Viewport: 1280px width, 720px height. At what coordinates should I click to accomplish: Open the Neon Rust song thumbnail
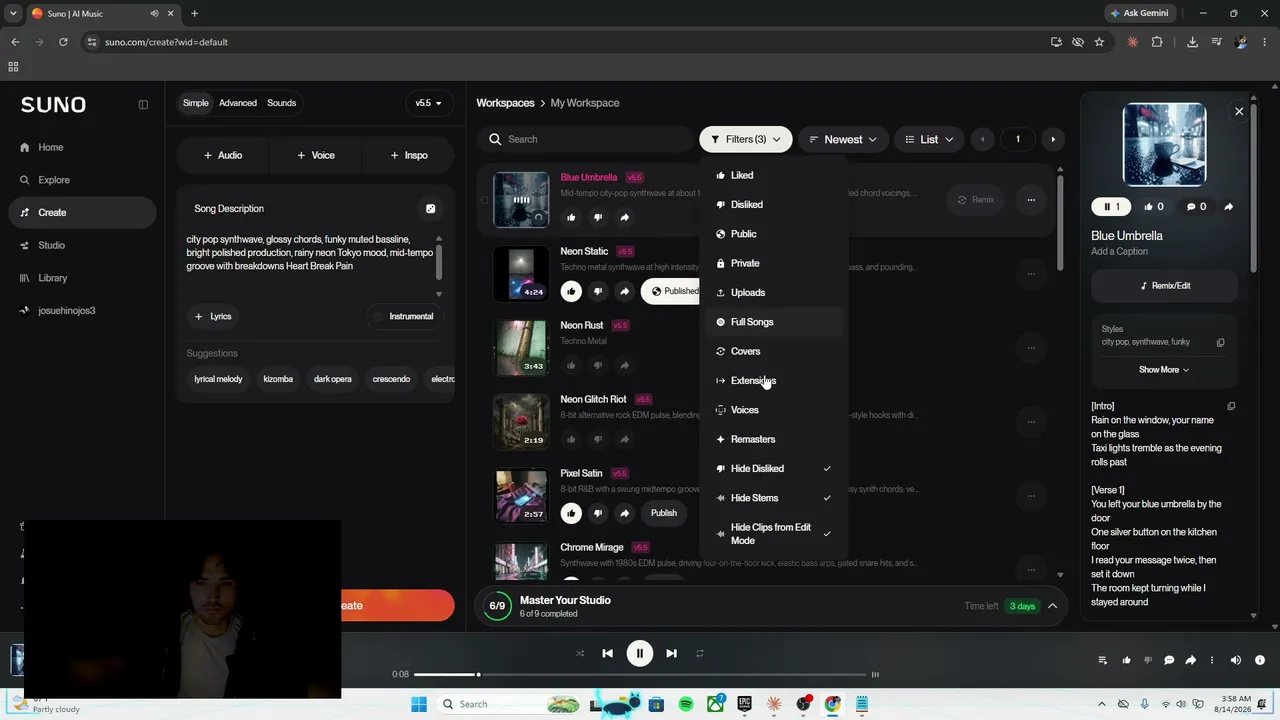tap(521, 347)
